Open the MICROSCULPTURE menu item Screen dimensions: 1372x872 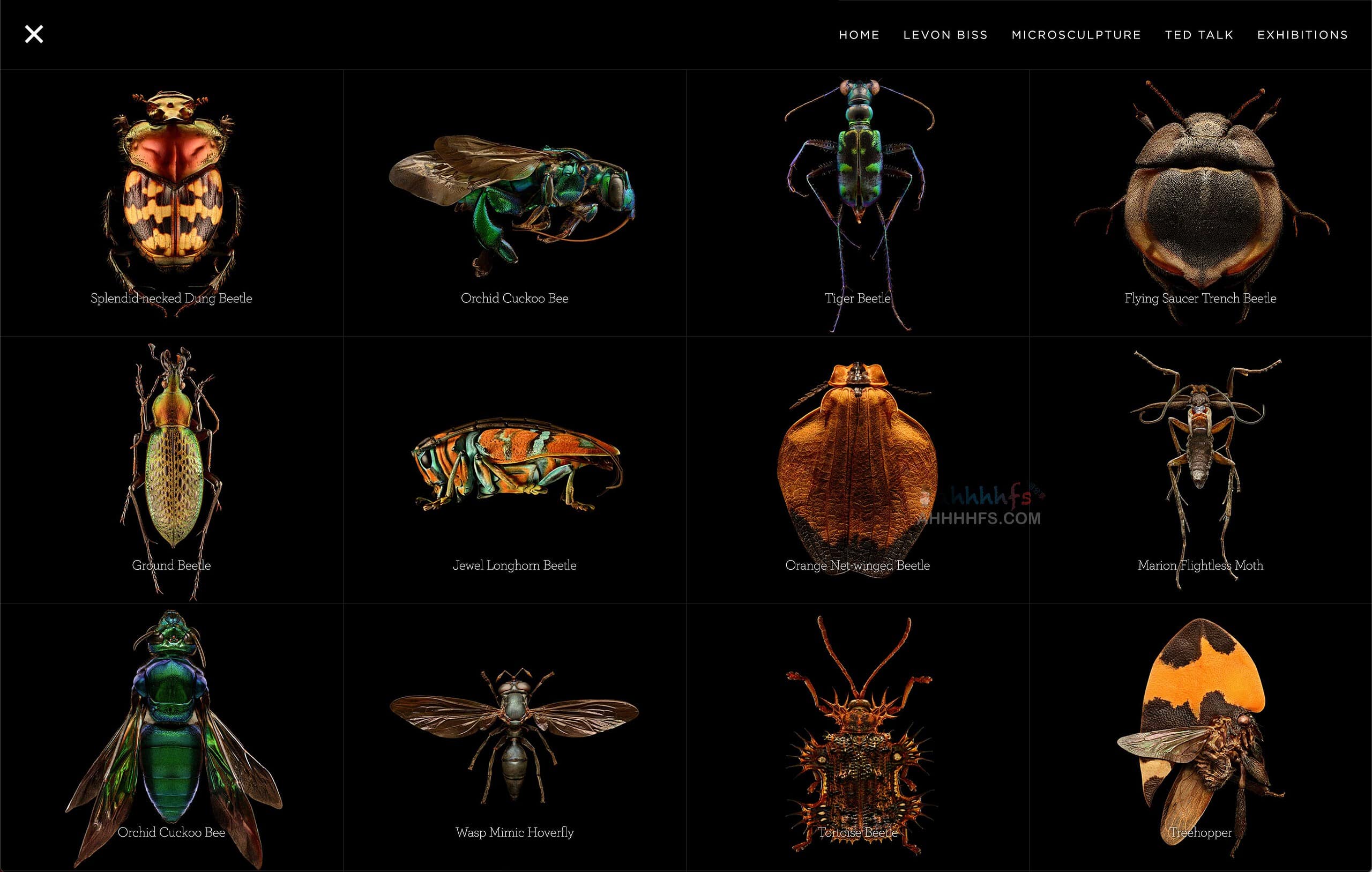[x=1076, y=35]
